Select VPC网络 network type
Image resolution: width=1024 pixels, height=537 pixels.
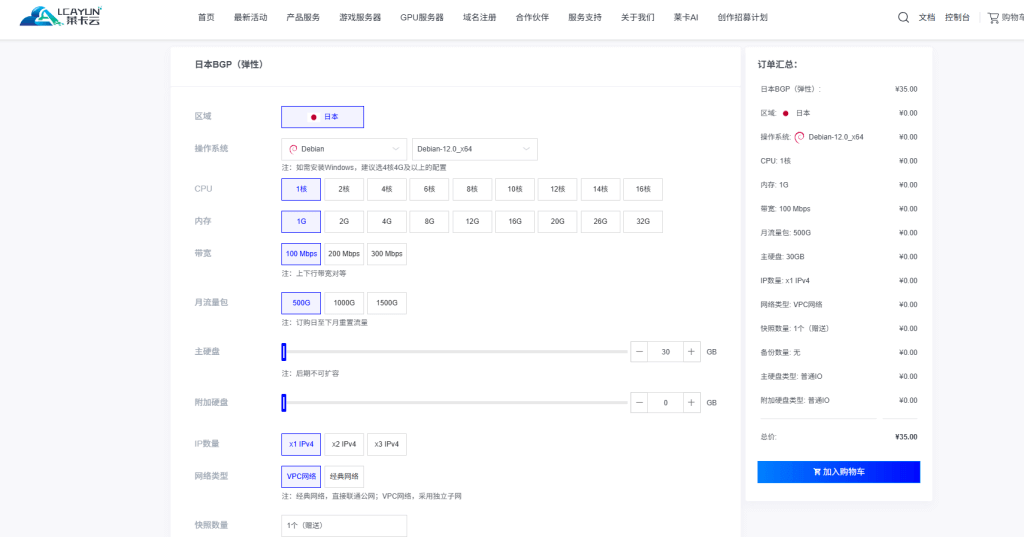[301, 476]
